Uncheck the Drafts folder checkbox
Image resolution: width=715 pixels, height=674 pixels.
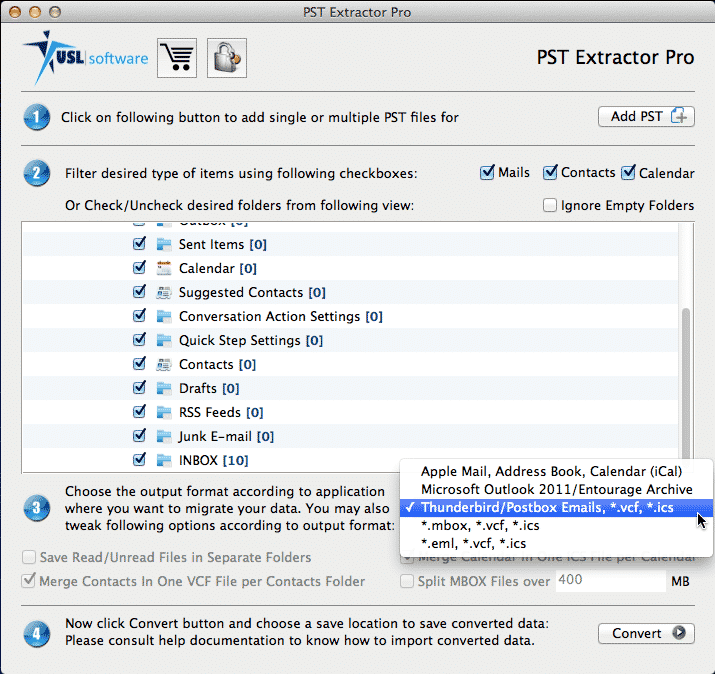coord(139,388)
